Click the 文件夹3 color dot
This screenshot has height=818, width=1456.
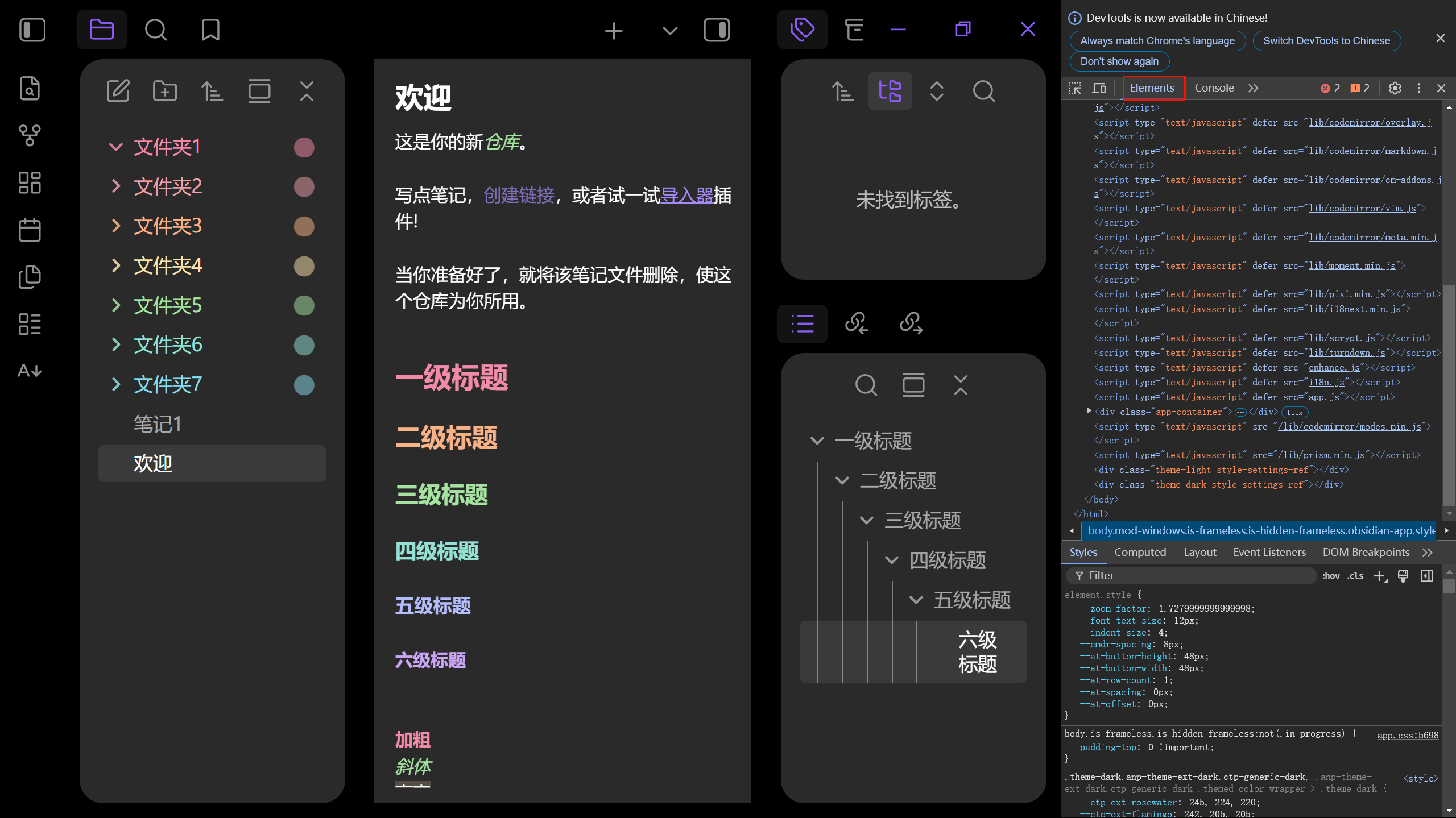(304, 226)
